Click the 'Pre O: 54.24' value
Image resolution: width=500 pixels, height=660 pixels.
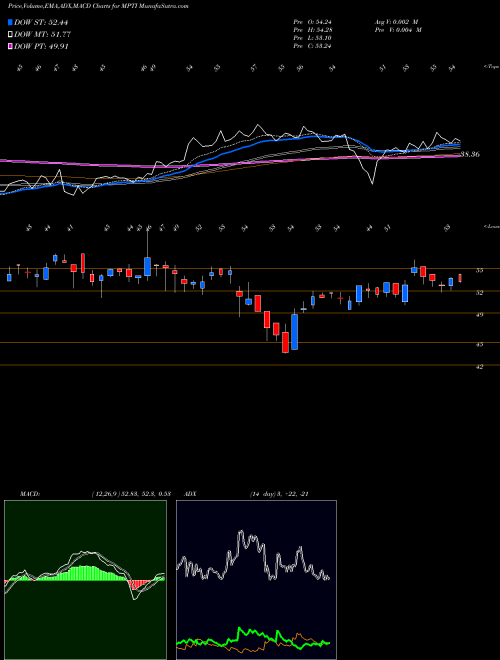pos(312,22)
